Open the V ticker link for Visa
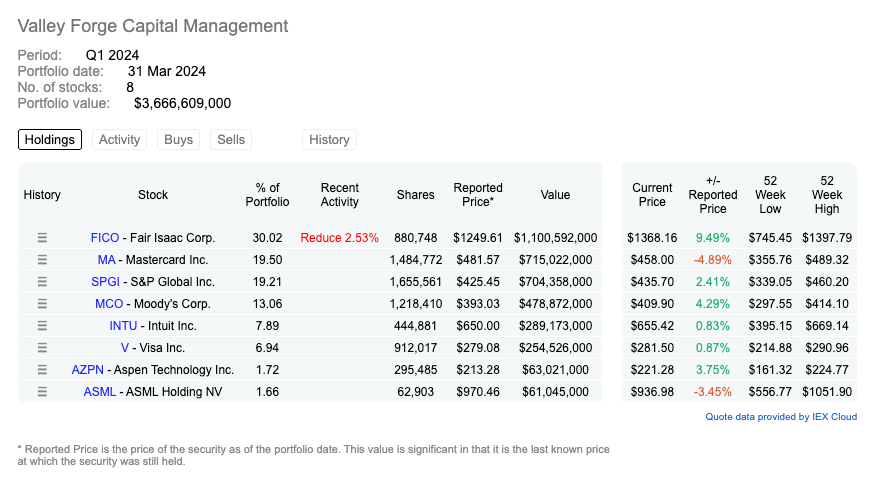The width and height of the screenshot is (884, 487). pyautogui.click(x=125, y=348)
